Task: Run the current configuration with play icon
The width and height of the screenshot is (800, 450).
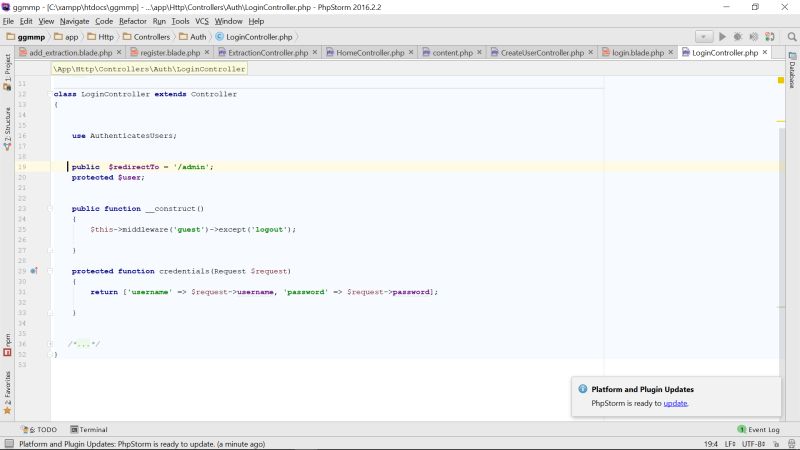Action: [722, 37]
